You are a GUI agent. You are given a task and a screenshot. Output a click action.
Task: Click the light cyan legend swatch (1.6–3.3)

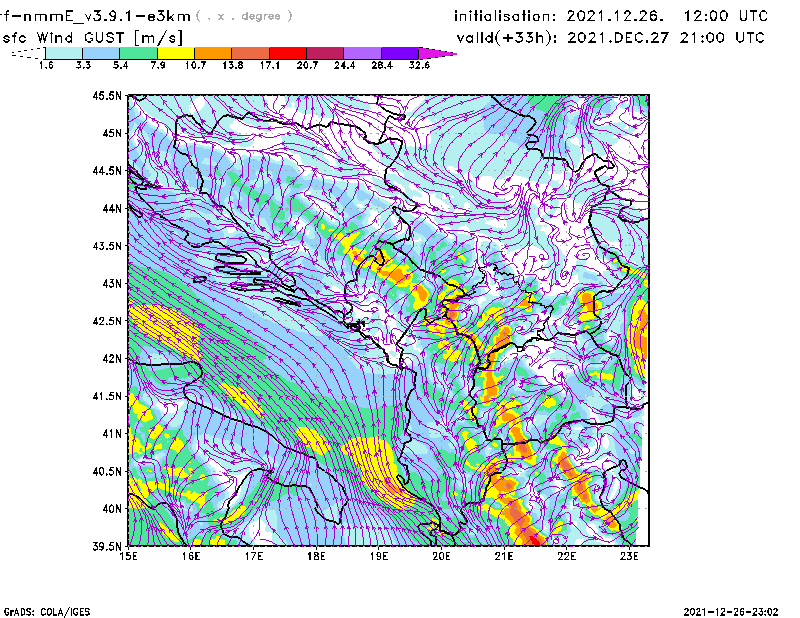(64, 53)
